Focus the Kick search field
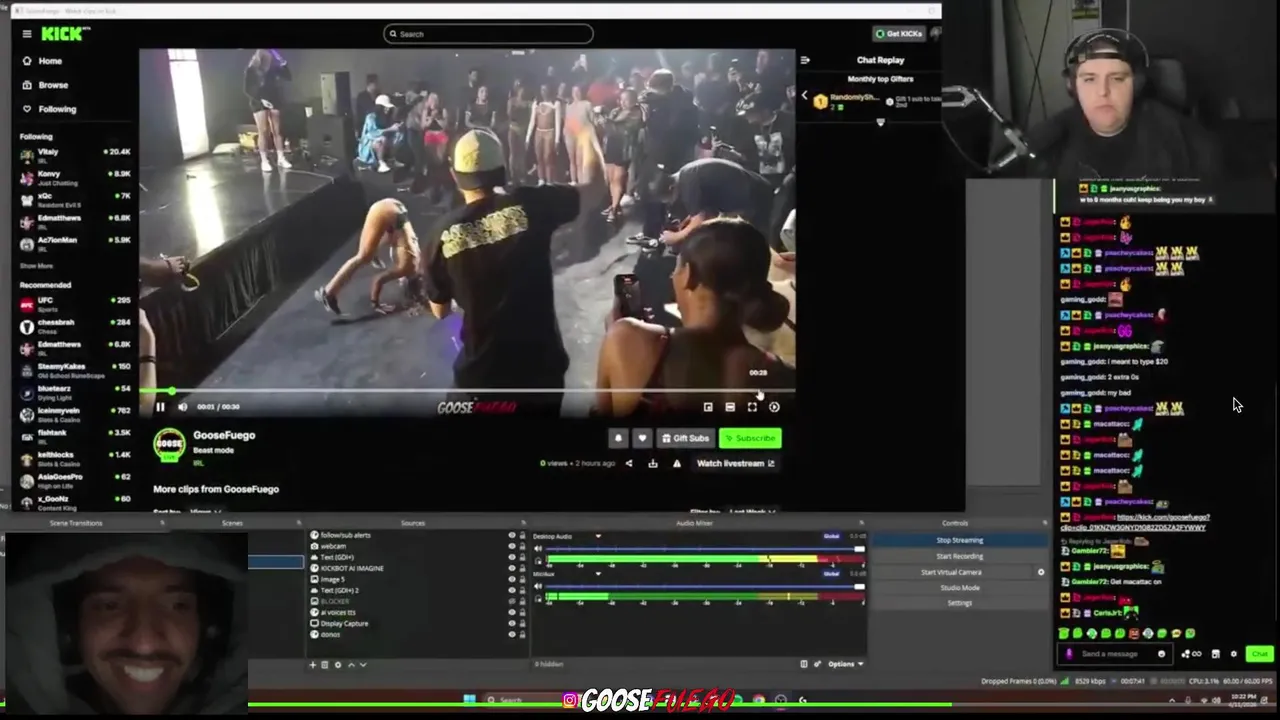This screenshot has height=720, width=1280. 488,34
